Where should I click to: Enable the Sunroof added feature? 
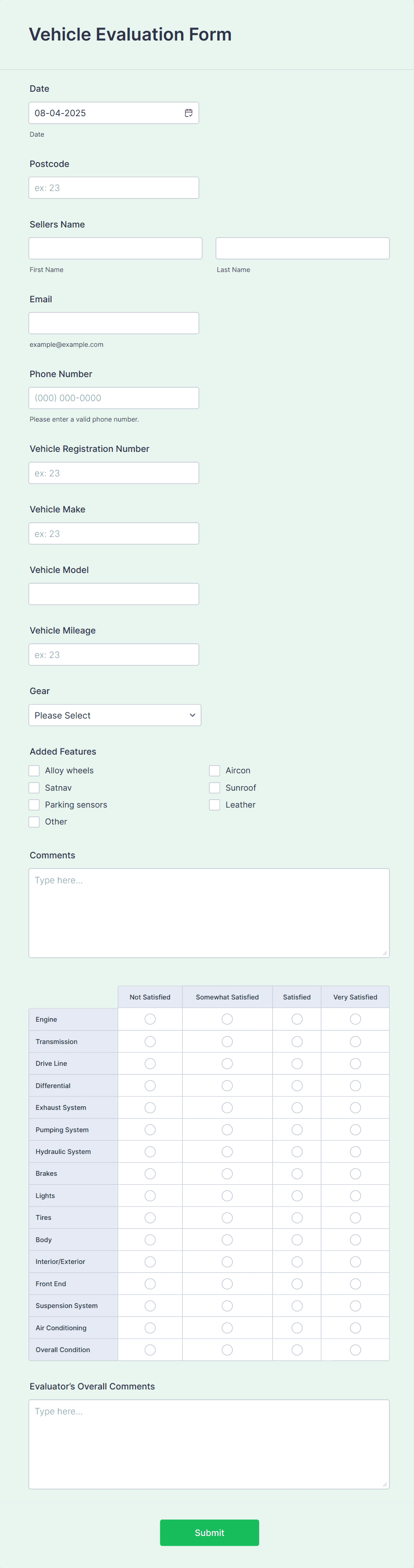point(214,787)
